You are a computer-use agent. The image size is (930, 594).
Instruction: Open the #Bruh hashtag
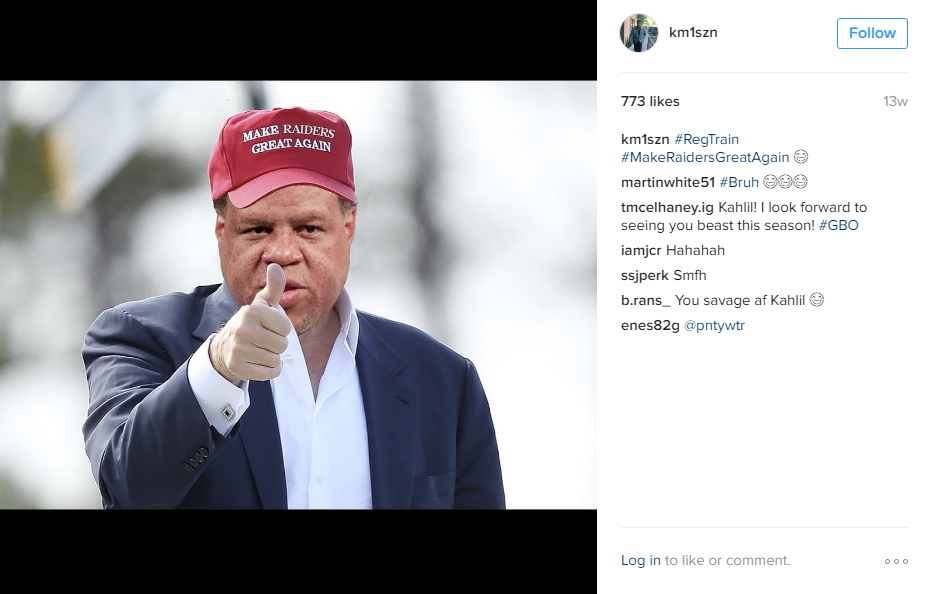[739, 182]
